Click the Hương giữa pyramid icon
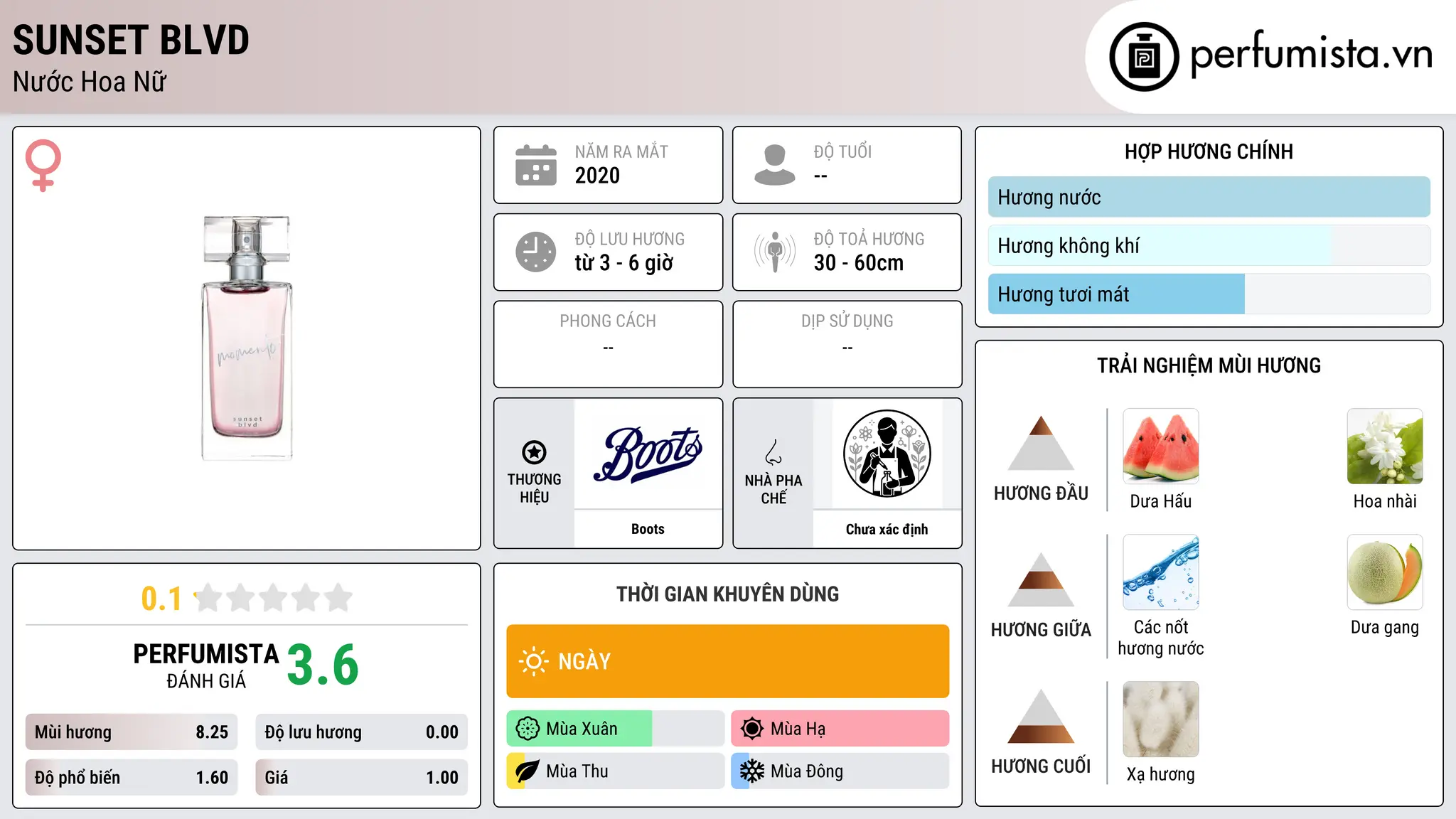The width and height of the screenshot is (1456, 819). coord(1041,579)
